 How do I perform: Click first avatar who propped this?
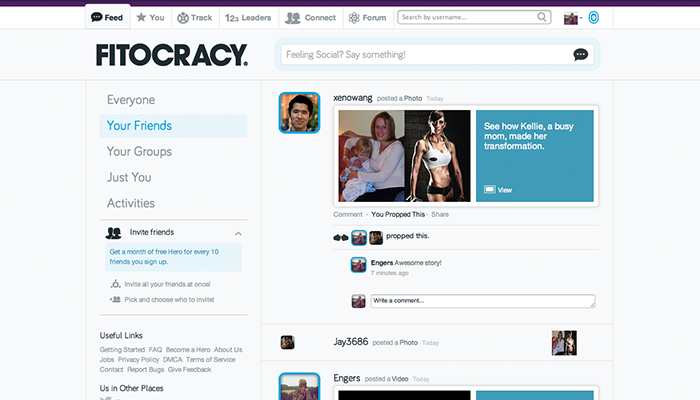tap(358, 238)
